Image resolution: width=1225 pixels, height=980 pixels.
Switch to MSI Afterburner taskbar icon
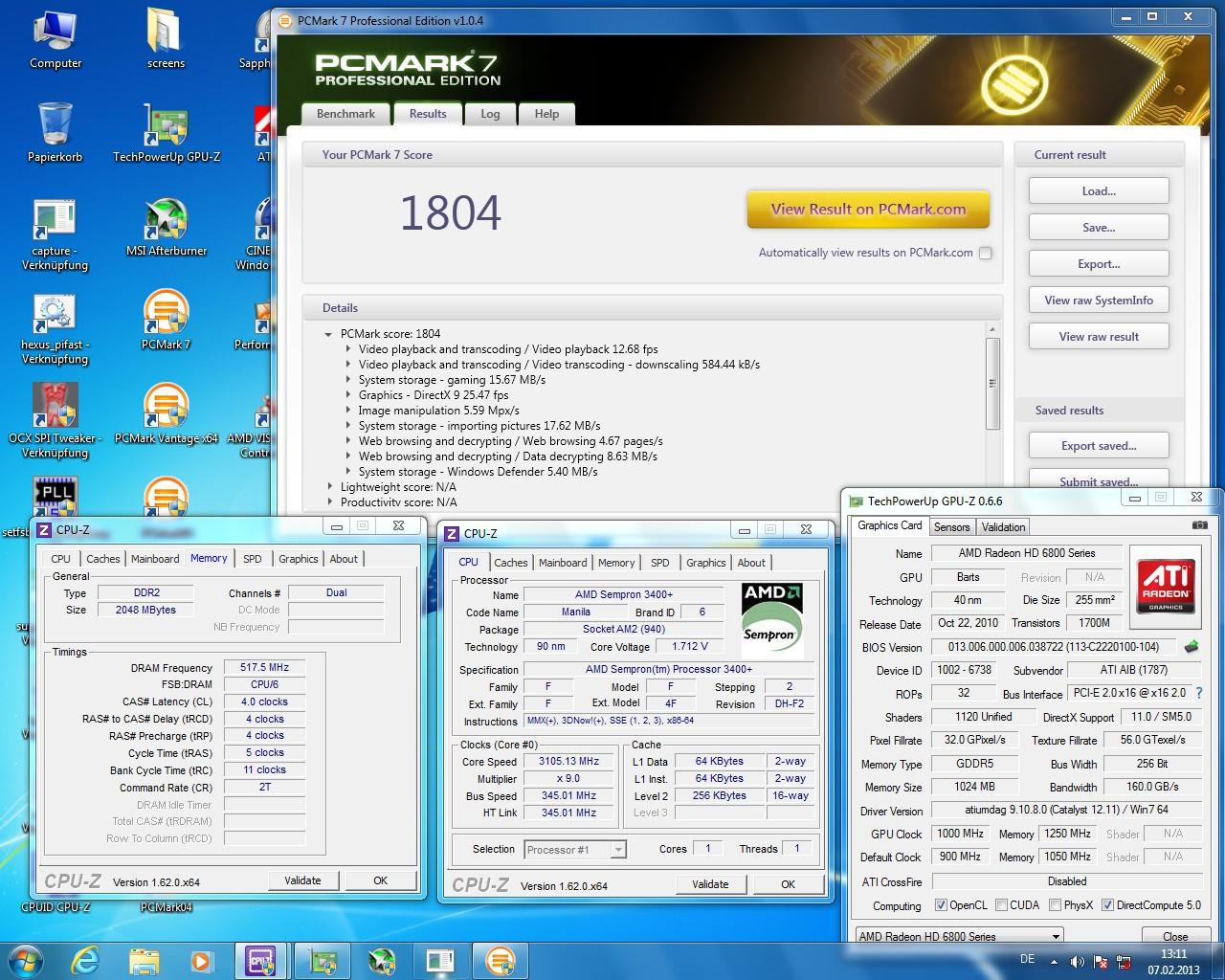pyautogui.click(x=382, y=960)
